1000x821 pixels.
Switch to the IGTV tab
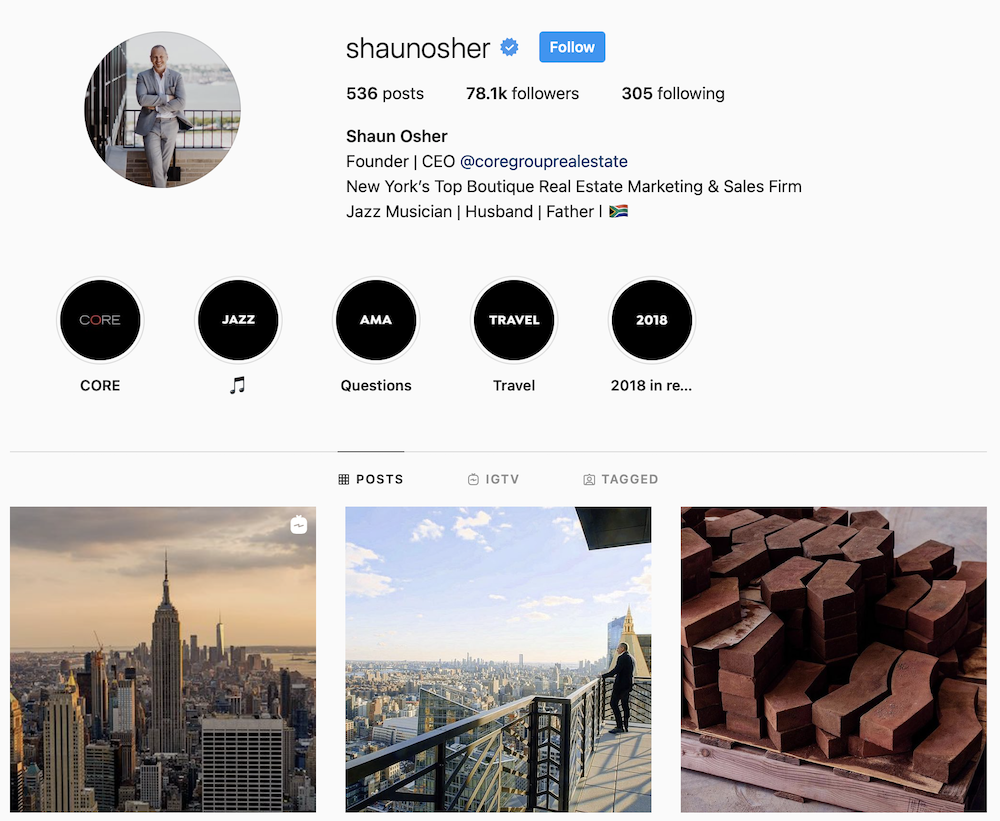click(494, 479)
